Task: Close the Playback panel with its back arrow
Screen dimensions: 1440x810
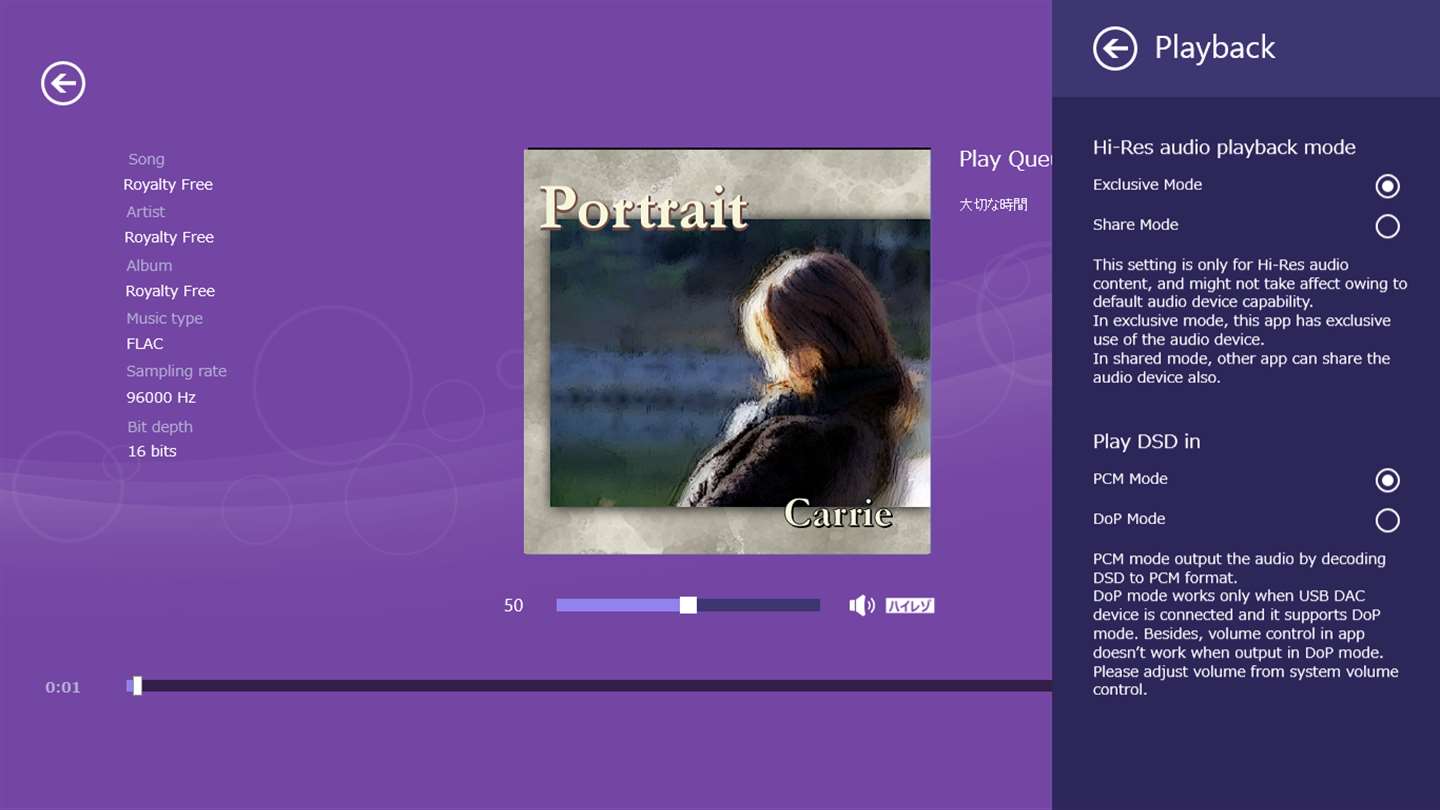Action: [x=1115, y=48]
